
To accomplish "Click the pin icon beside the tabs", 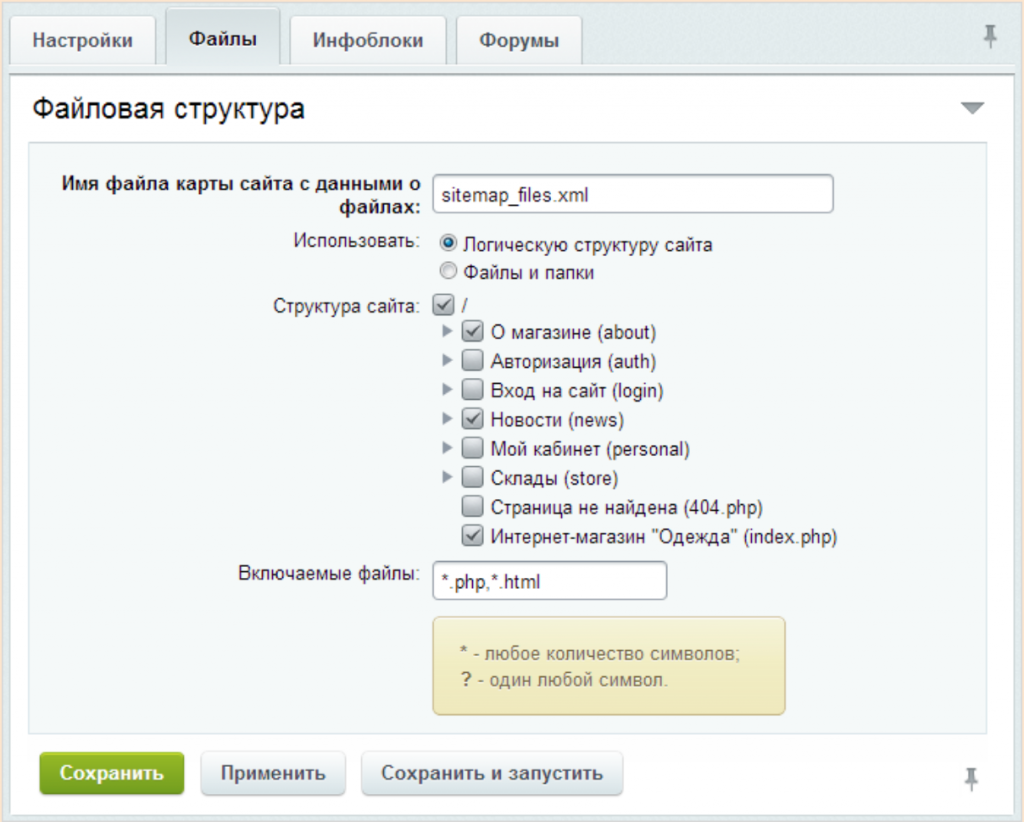I will point(989,38).
